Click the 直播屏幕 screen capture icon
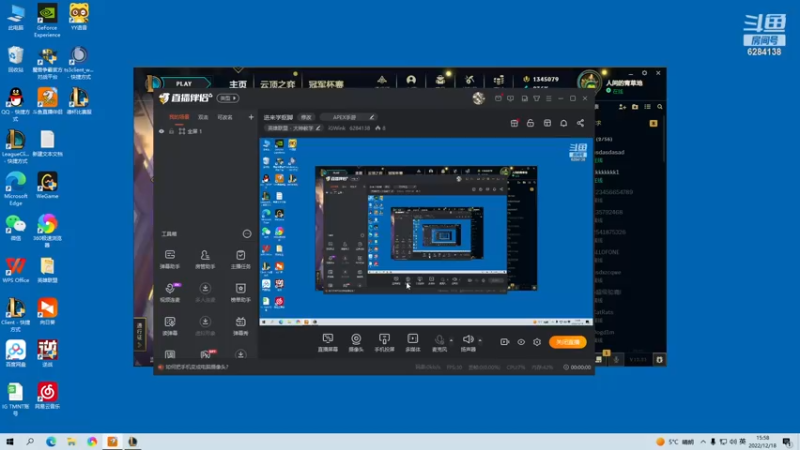The image size is (800, 450). coord(328,339)
